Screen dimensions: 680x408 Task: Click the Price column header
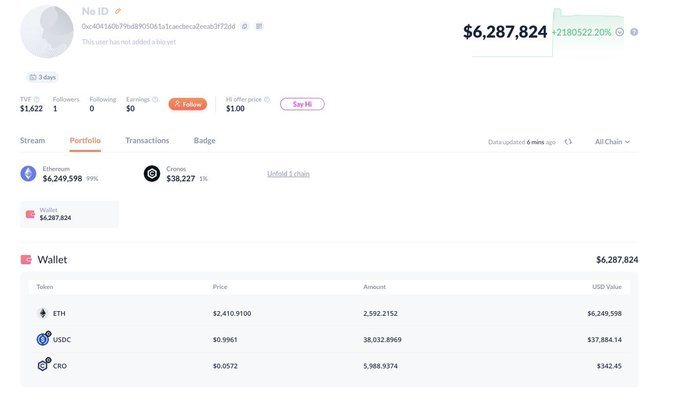coord(220,287)
